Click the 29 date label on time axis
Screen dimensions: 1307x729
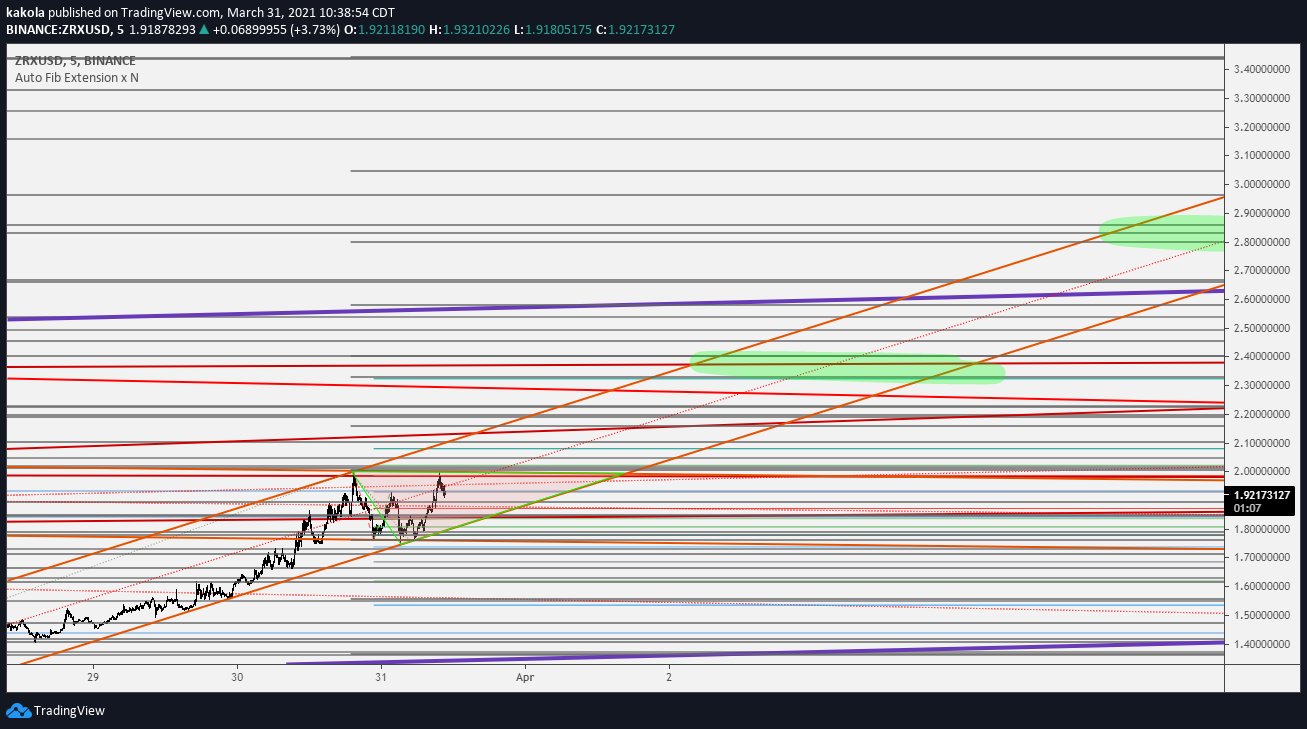(x=93, y=677)
